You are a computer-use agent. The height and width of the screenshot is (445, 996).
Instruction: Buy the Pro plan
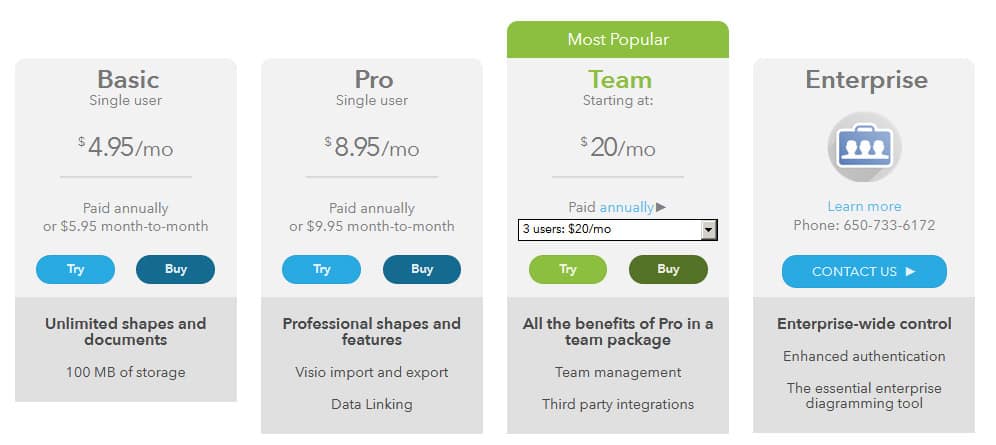point(421,269)
